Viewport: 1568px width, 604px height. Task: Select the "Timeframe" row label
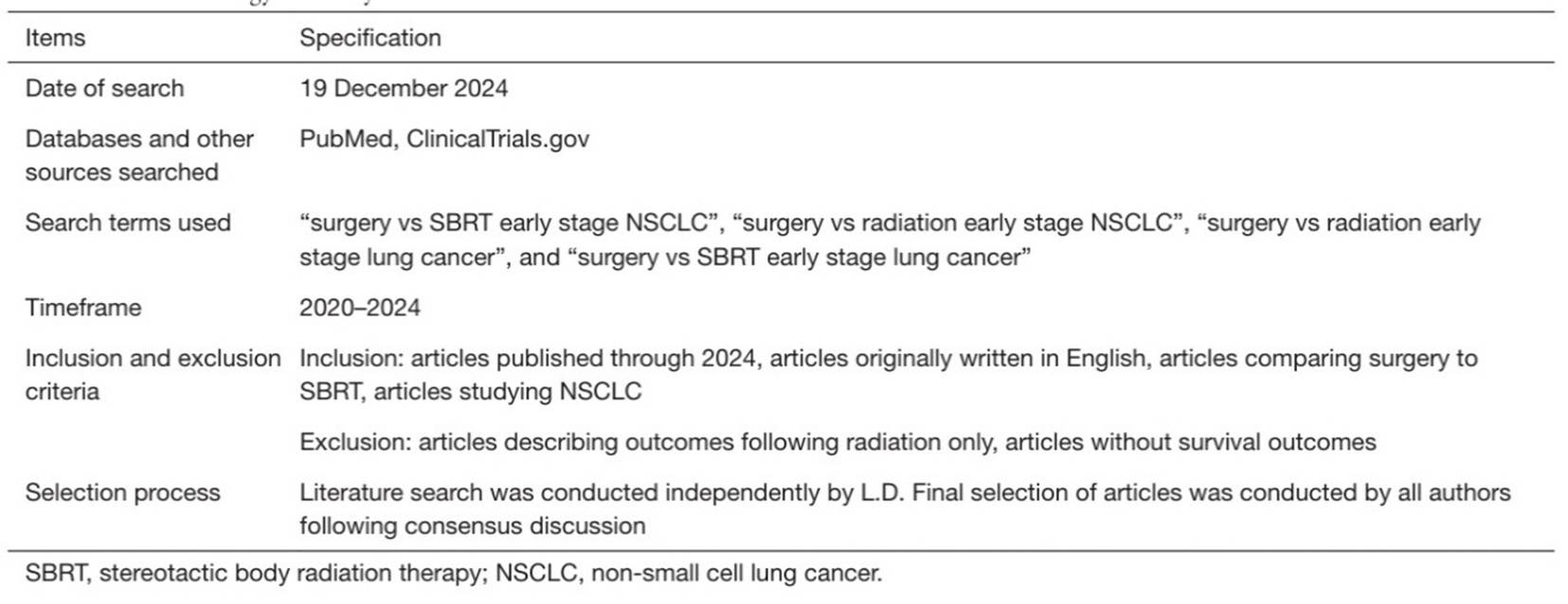click(x=82, y=308)
